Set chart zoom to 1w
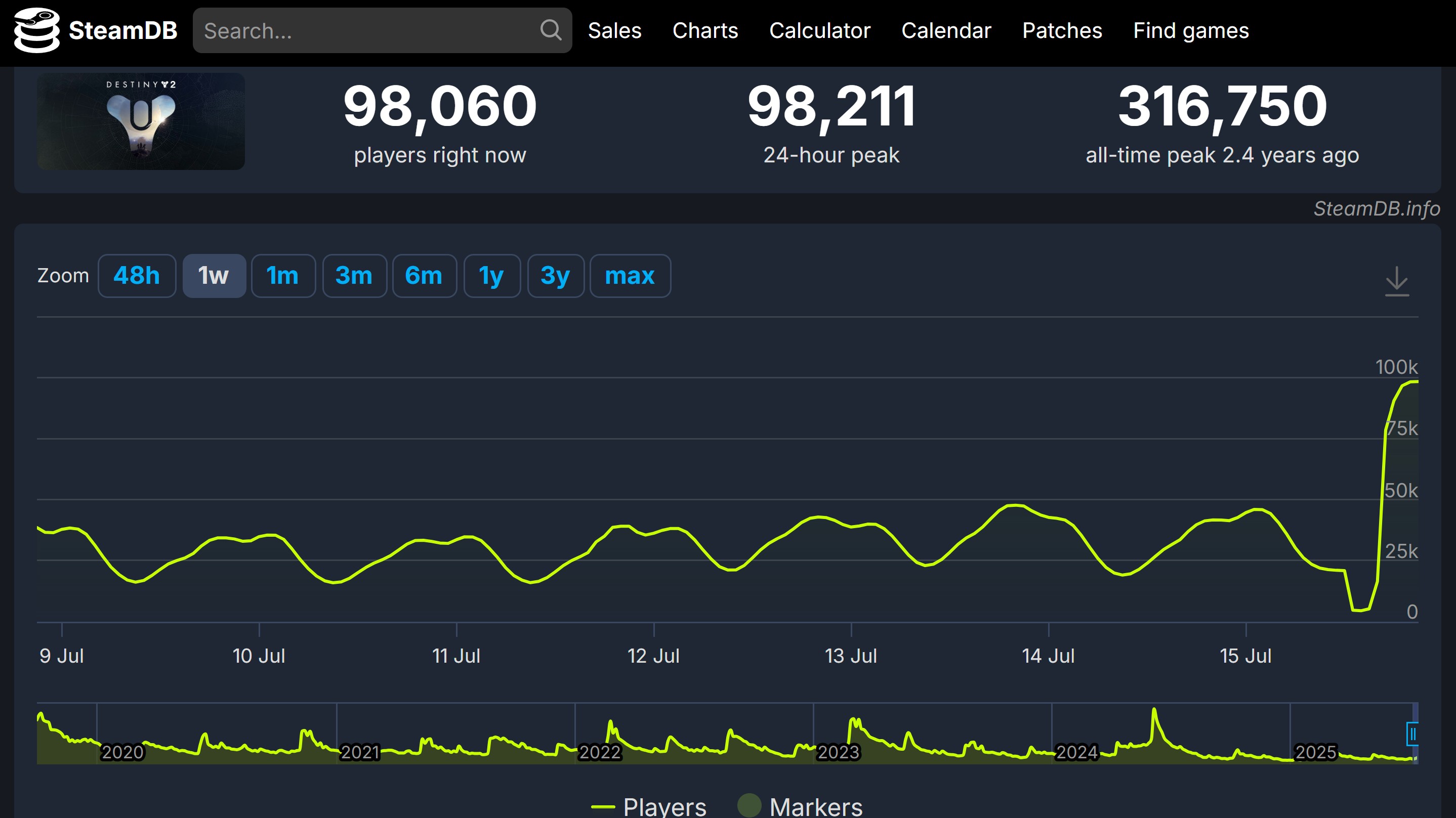This screenshot has height=818, width=1456. point(214,276)
